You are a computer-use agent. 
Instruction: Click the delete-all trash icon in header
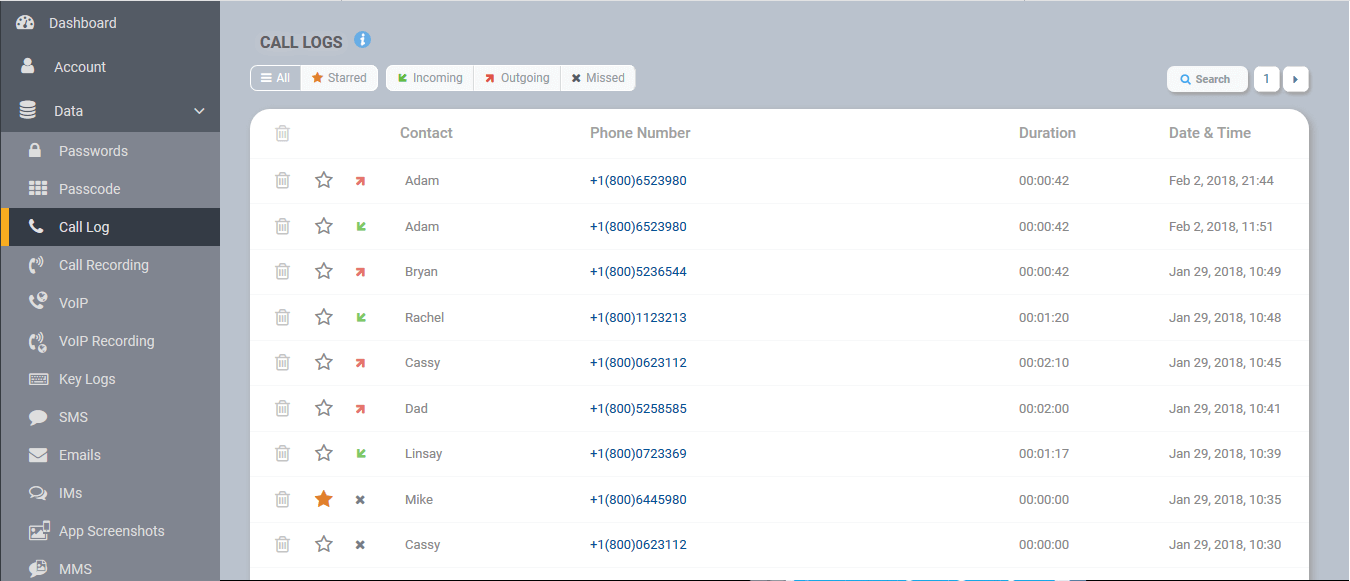click(x=283, y=133)
